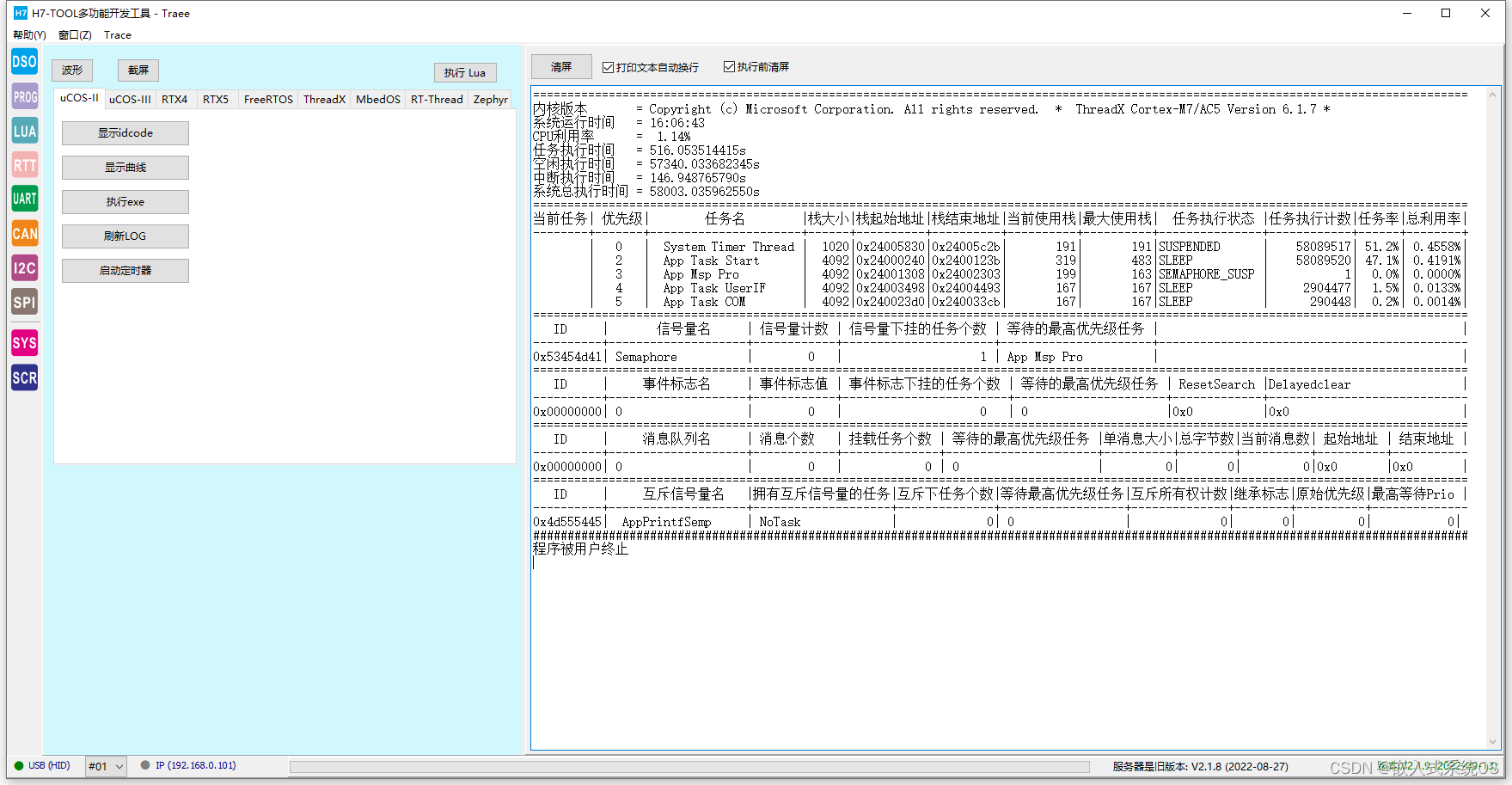The width and height of the screenshot is (1512, 785).
Task: Click the 启动定时器 button
Action: point(125,271)
